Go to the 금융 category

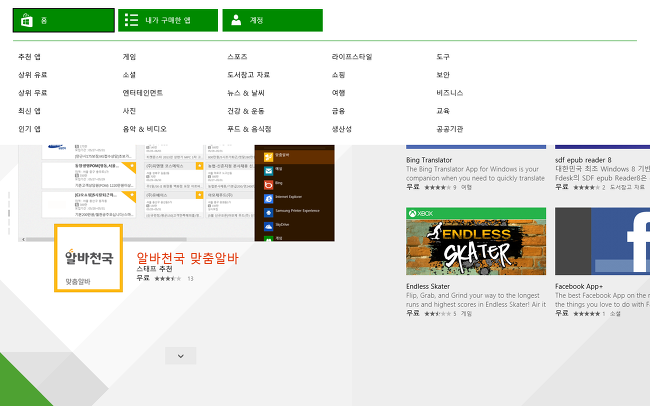click(338, 111)
